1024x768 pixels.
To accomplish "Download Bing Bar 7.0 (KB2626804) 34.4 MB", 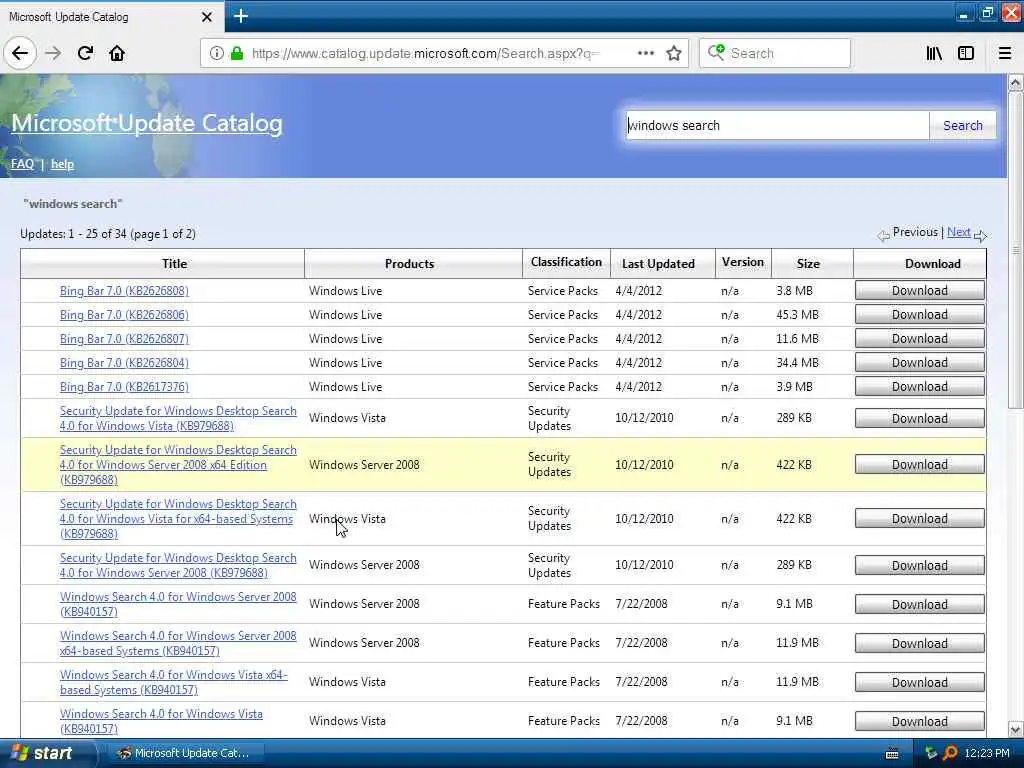I will (x=920, y=362).
